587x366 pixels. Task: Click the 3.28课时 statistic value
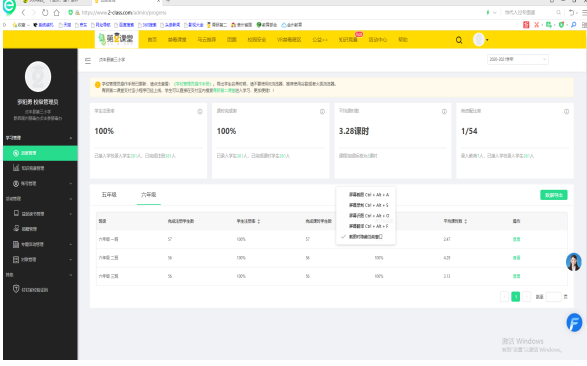tap(354, 131)
